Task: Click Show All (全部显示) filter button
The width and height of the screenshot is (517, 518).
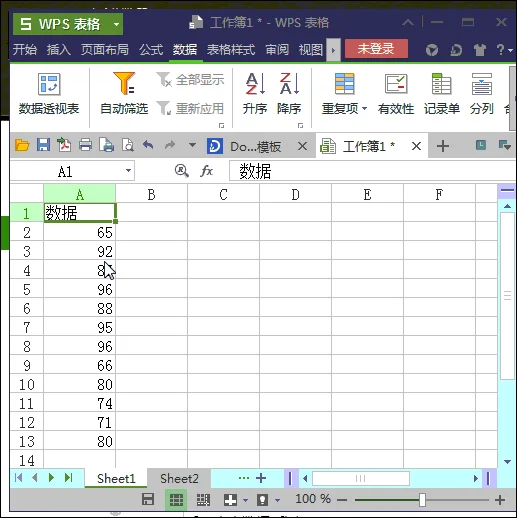Action: pyautogui.click(x=190, y=80)
